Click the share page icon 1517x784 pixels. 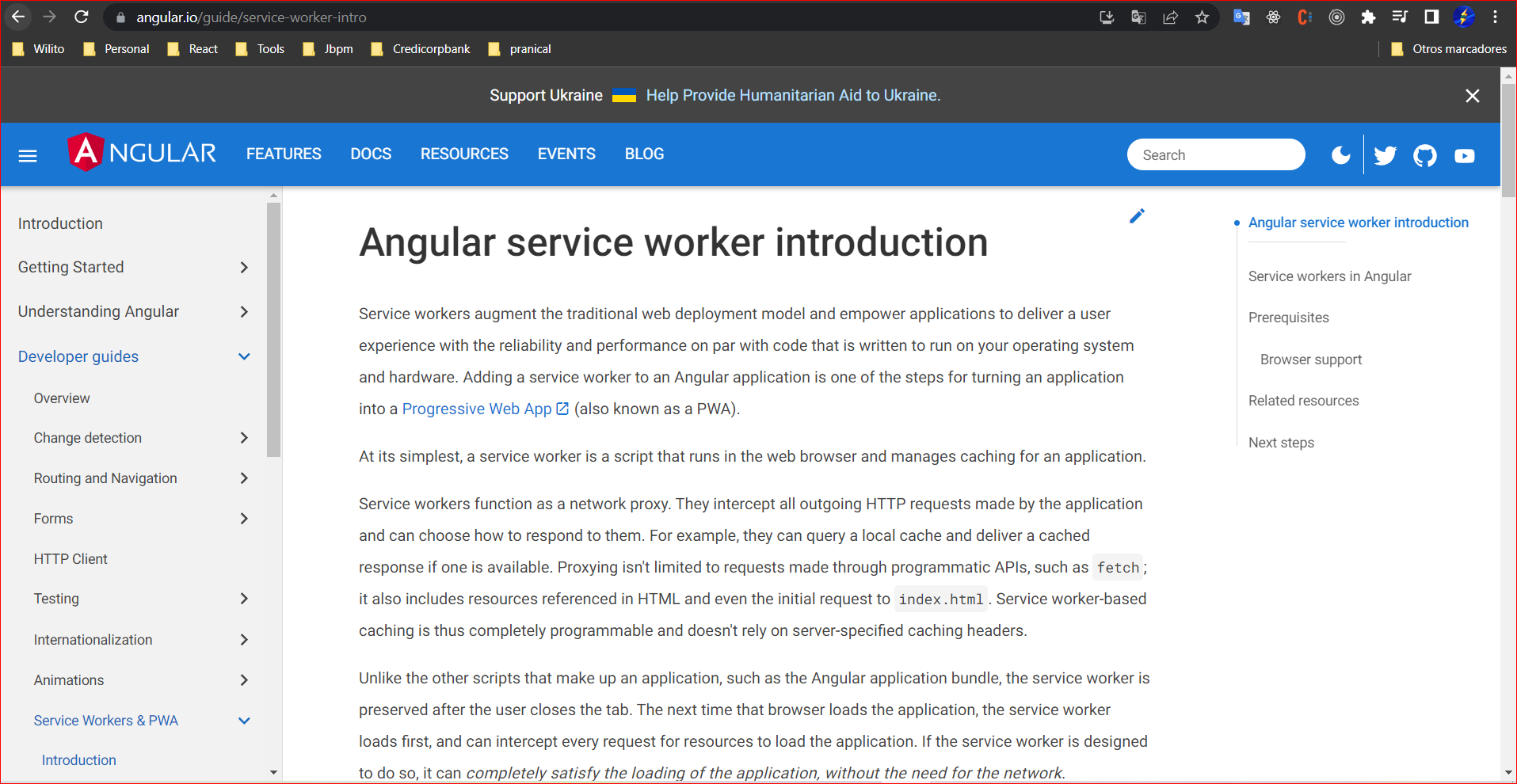(1170, 17)
